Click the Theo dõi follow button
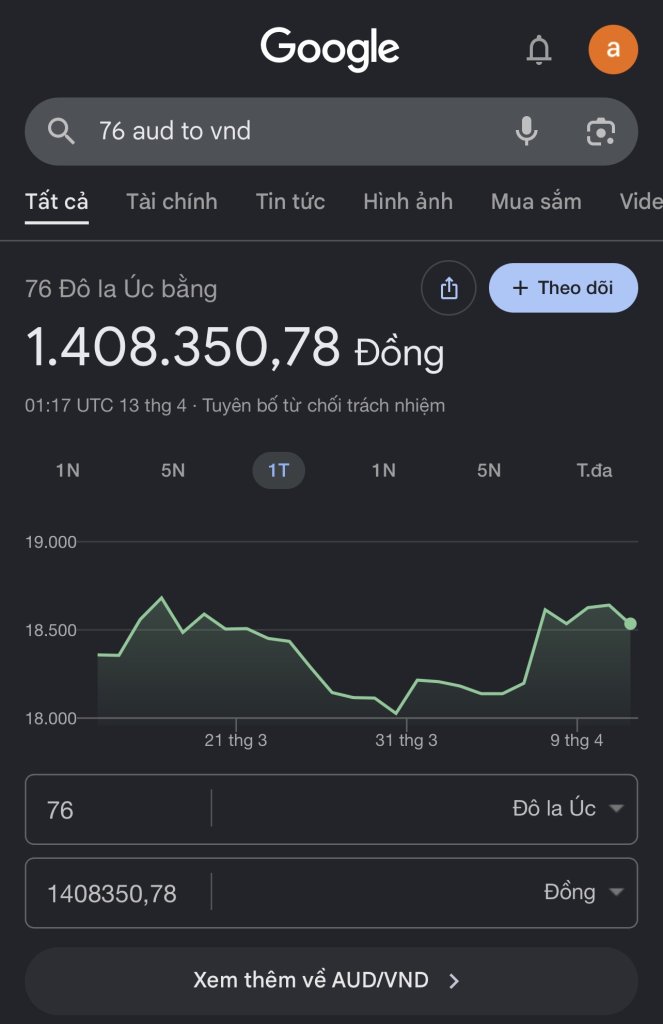Viewport: 663px width, 1024px height. (563, 288)
